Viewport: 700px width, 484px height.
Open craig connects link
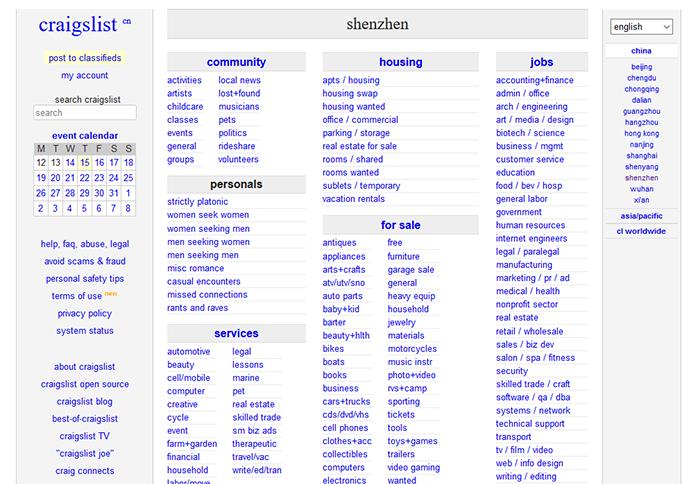(x=85, y=471)
